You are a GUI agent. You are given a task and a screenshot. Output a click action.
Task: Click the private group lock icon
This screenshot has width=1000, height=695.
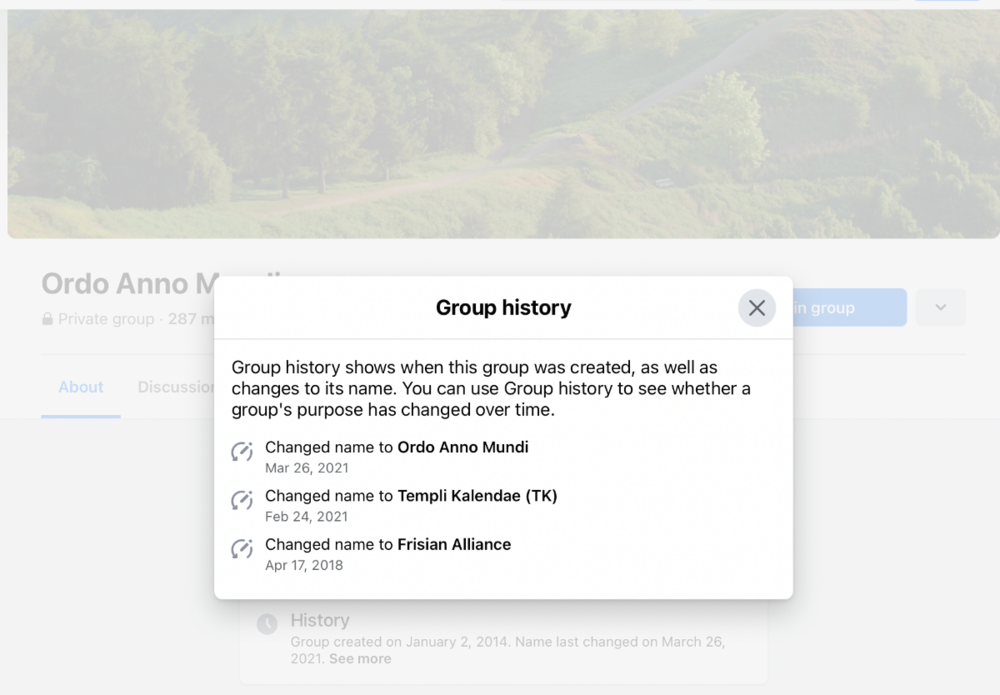point(47,319)
